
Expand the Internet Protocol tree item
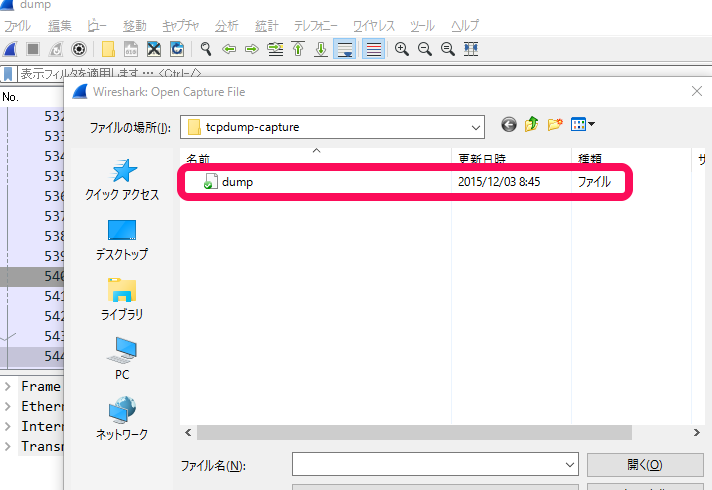click(8, 426)
